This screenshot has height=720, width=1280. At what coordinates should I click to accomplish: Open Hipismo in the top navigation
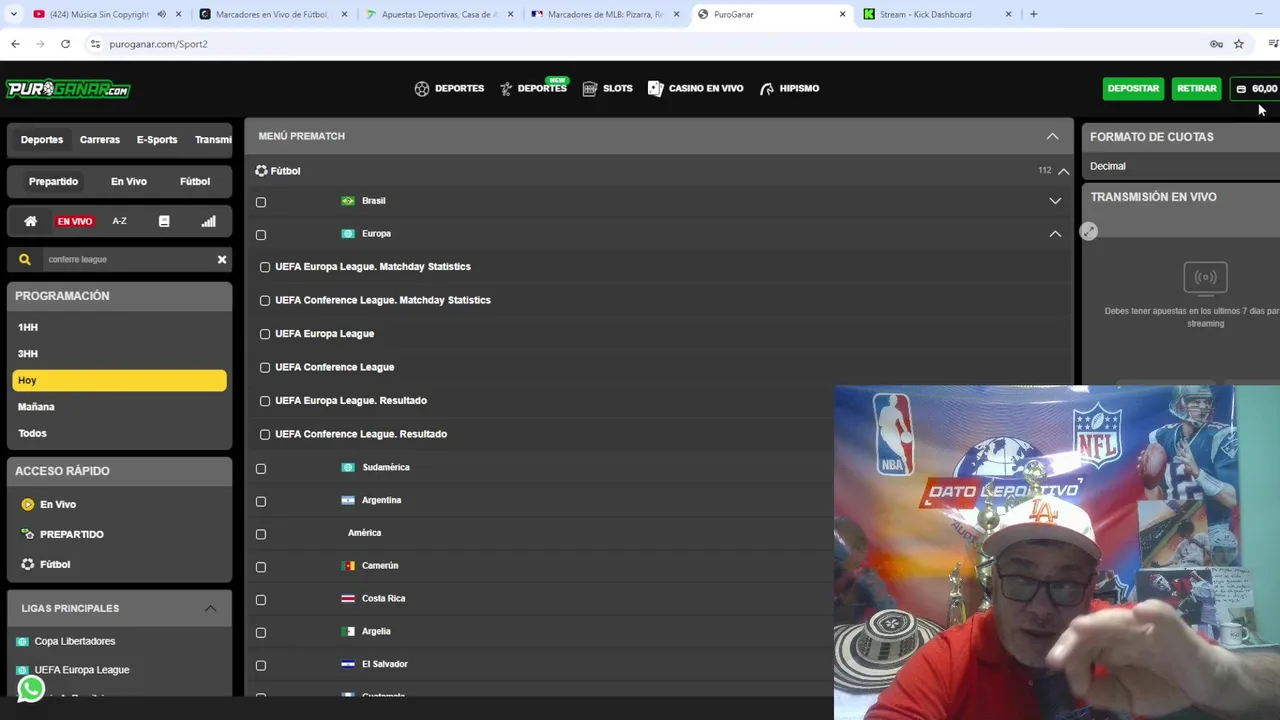[x=789, y=88]
